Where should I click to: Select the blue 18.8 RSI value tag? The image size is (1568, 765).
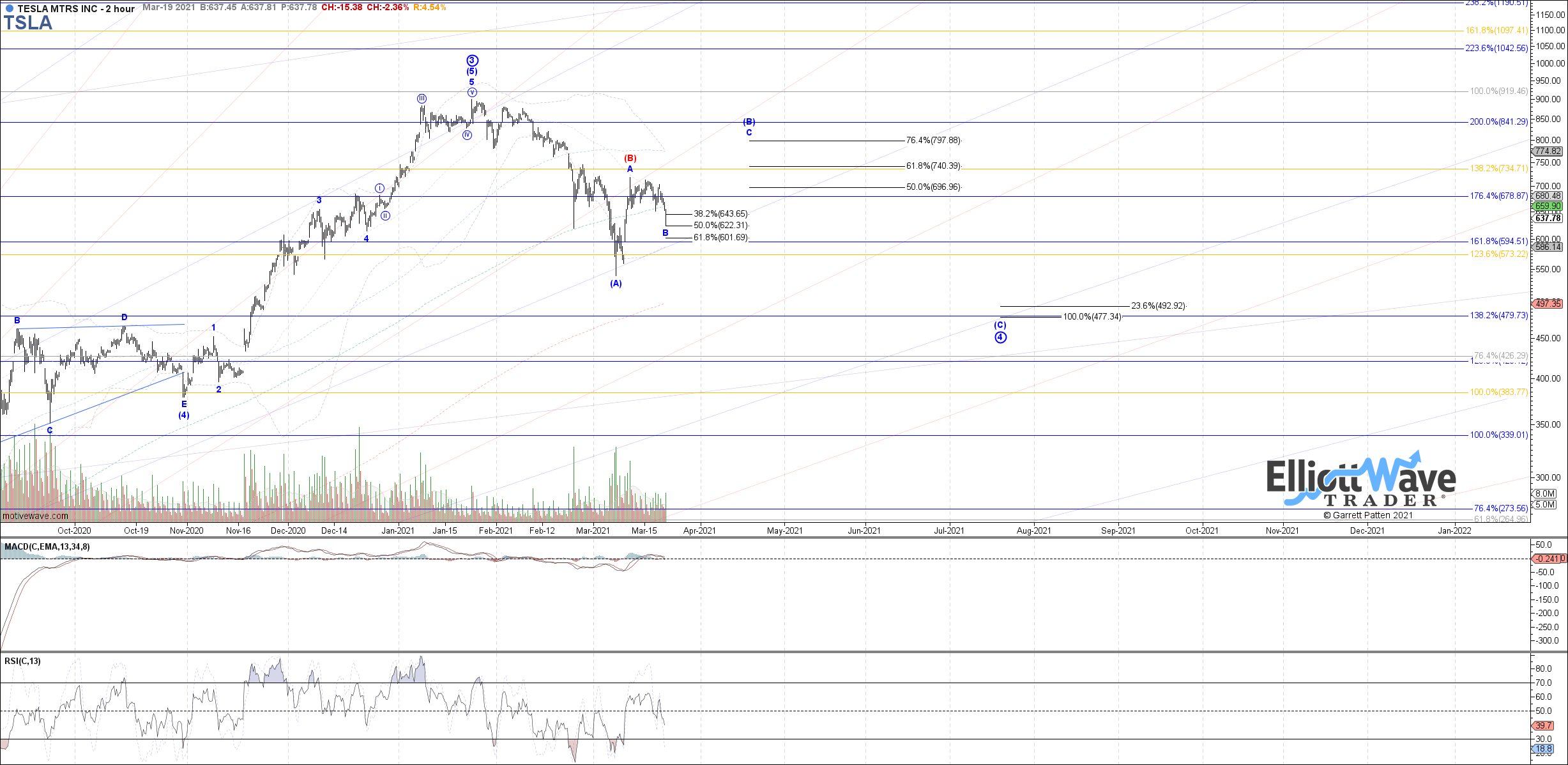1543,748
